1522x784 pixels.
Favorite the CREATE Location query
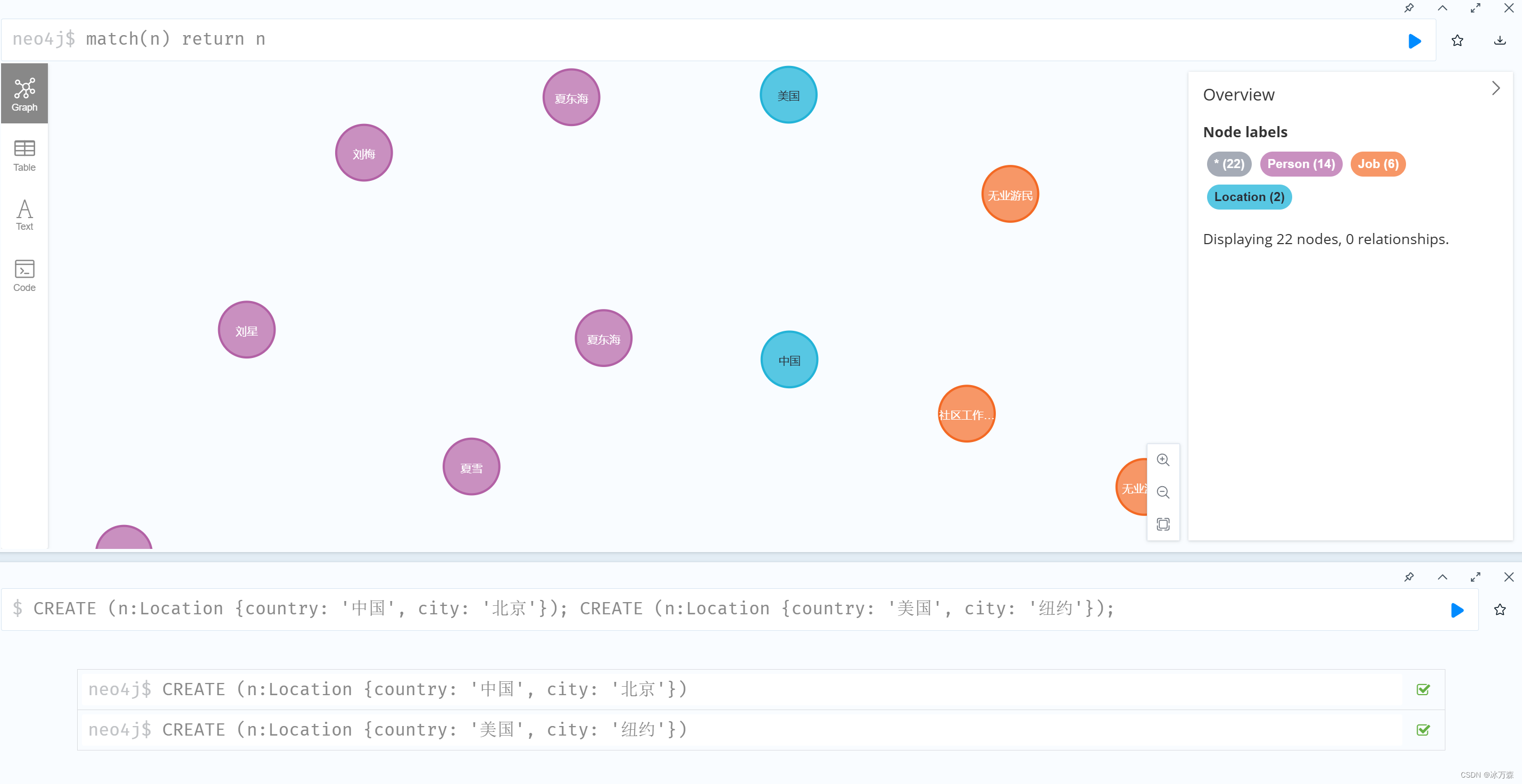point(1500,610)
